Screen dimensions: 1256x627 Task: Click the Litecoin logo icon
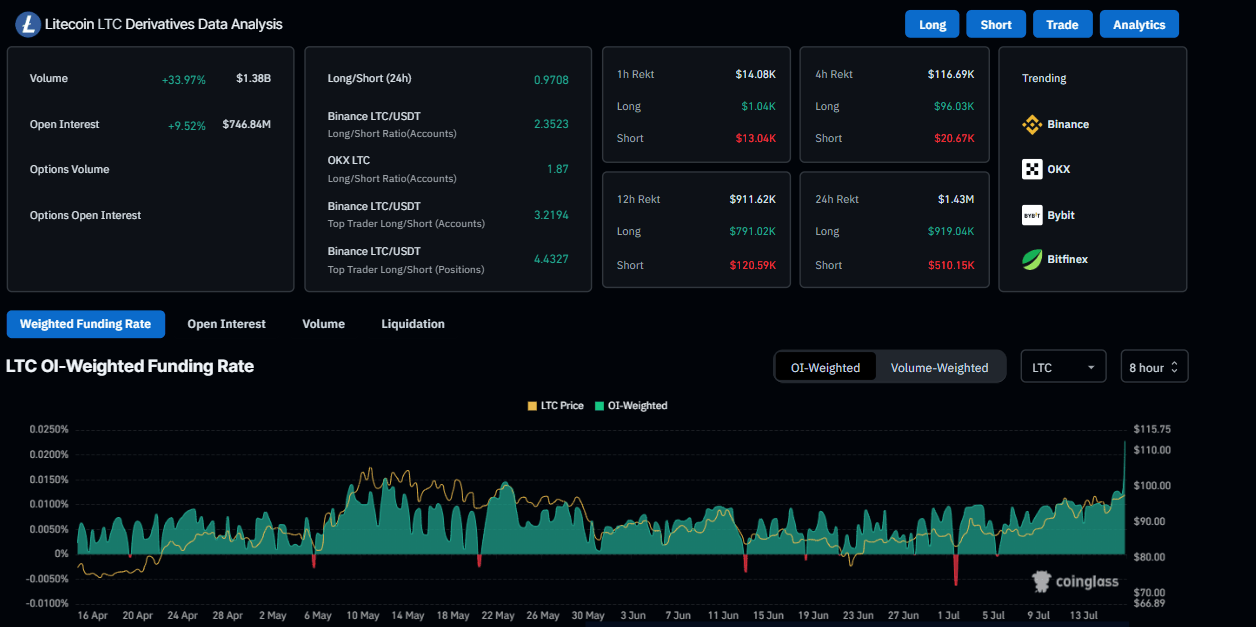pos(26,24)
